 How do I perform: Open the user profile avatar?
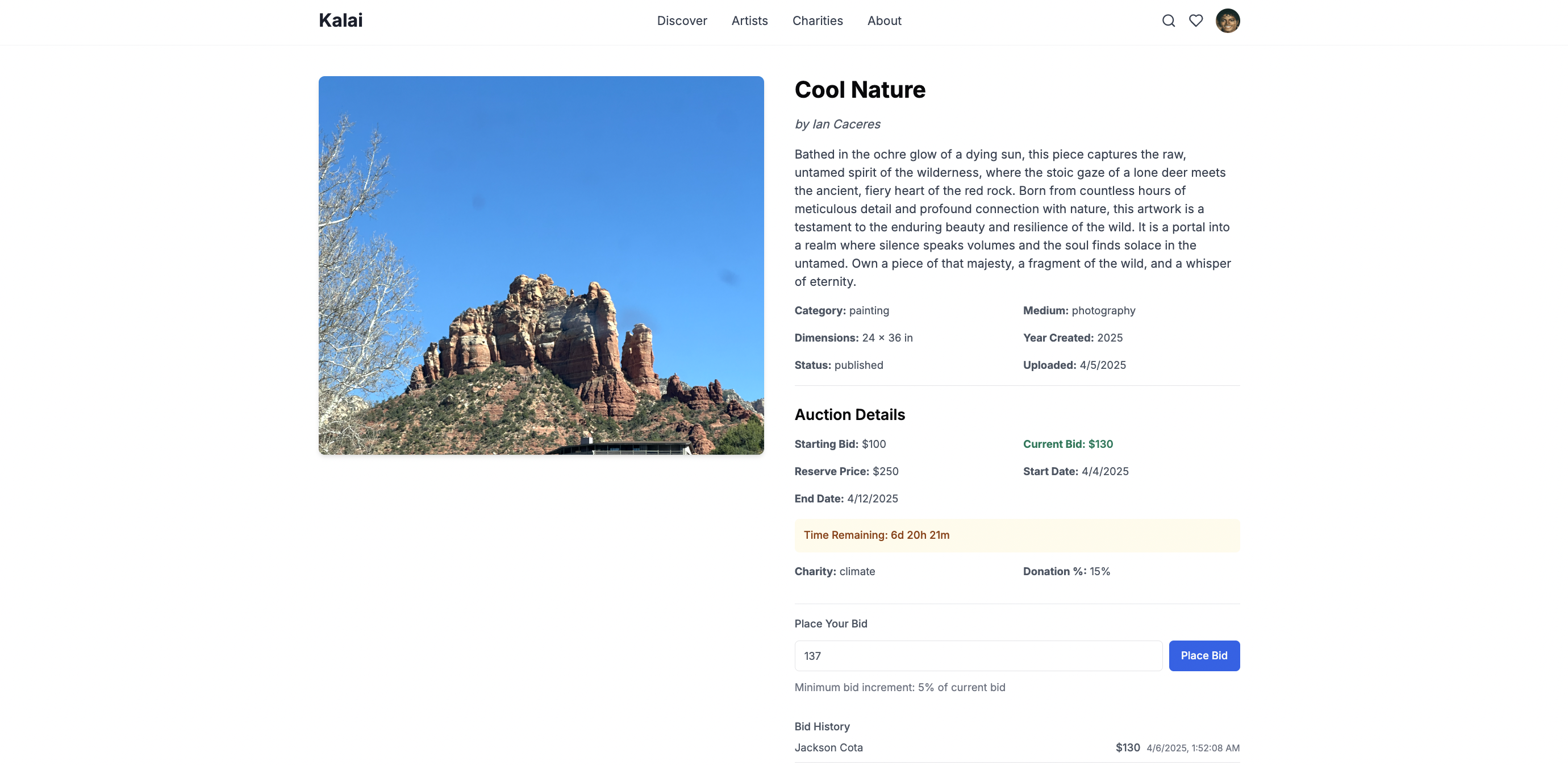[1227, 20]
